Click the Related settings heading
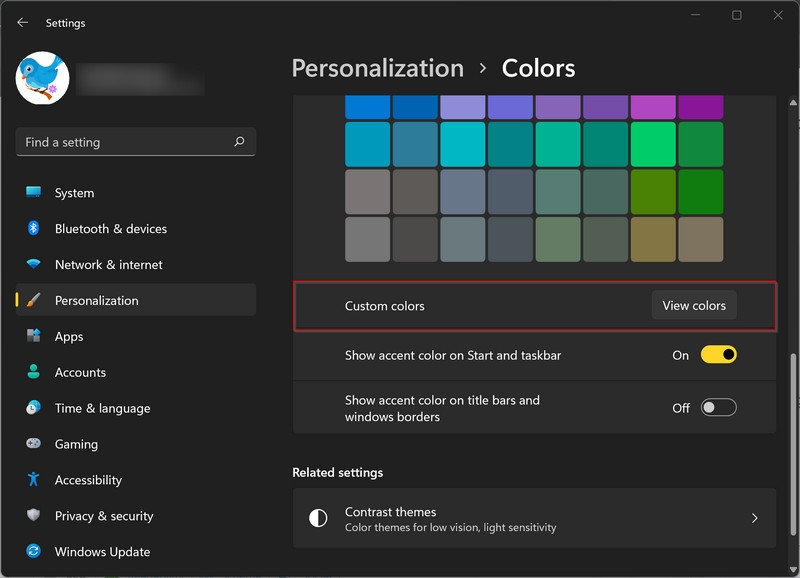The image size is (800, 578). click(337, 472)
